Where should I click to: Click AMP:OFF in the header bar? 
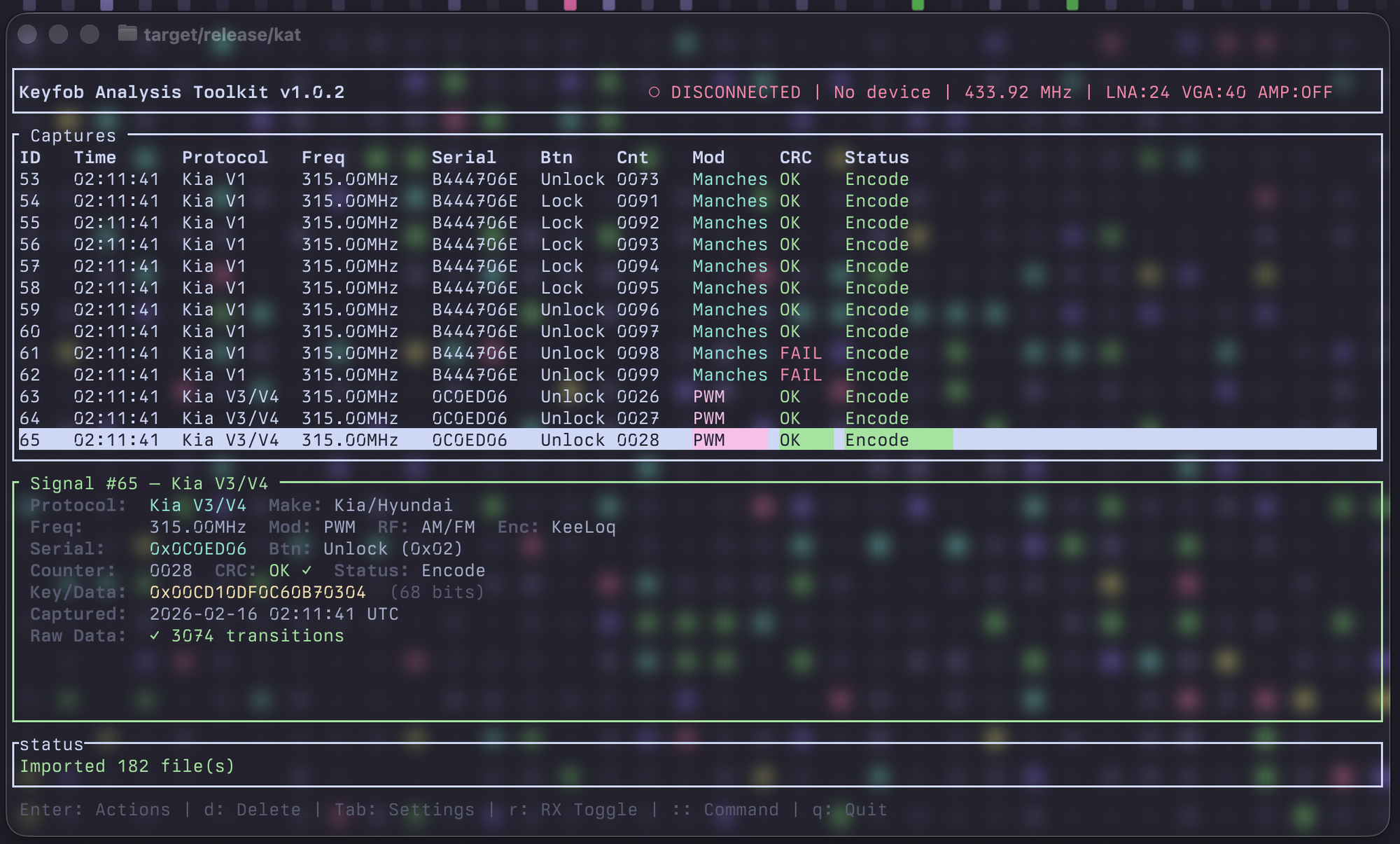[x=1295, y=92]
